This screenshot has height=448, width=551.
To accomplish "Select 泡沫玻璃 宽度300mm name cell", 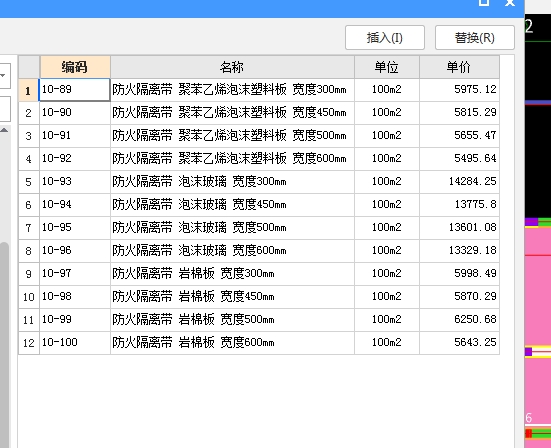I will 232,182.
